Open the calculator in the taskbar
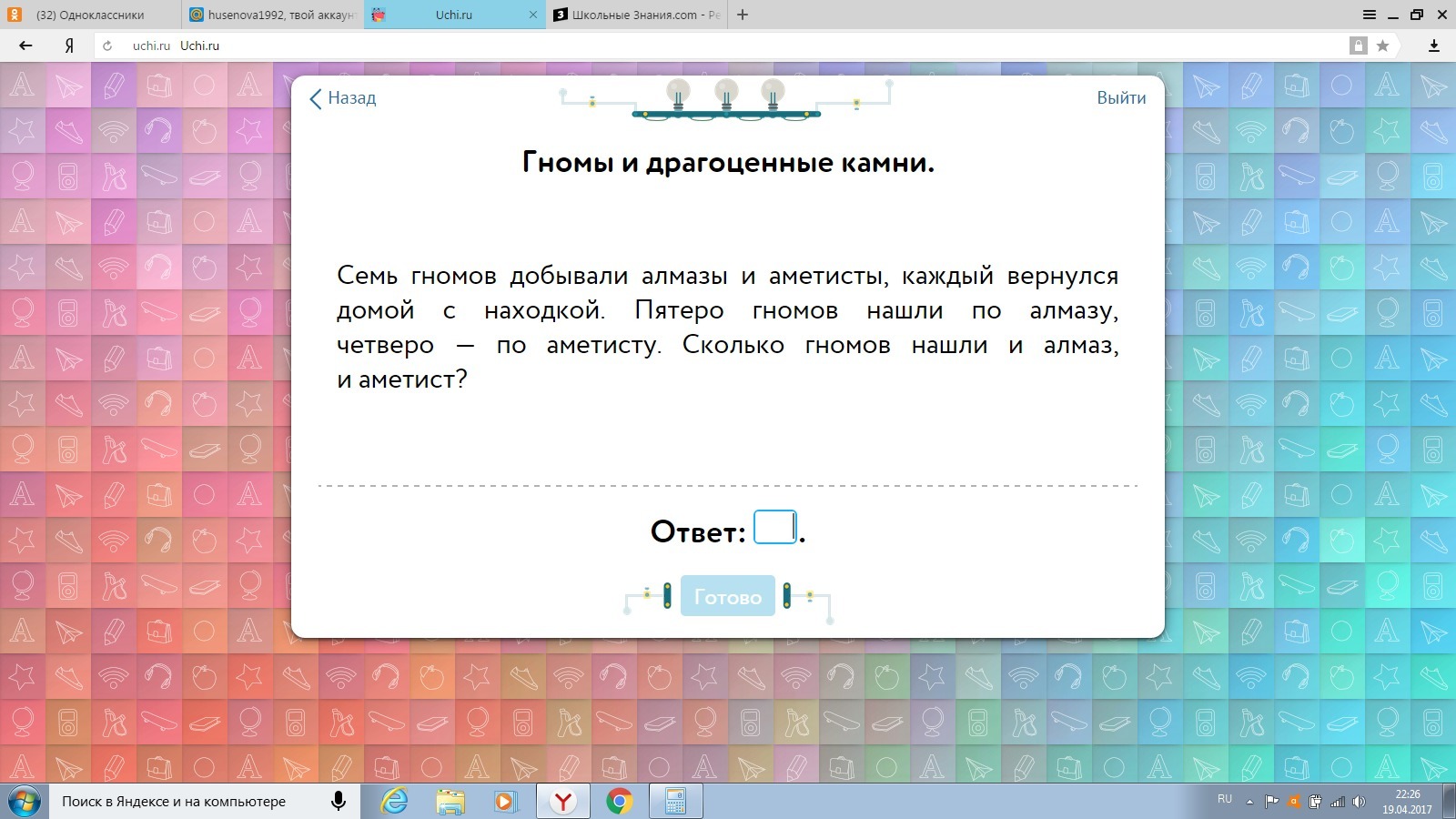The height and width of the screenshot is (819, 1456). pos(674,802)
